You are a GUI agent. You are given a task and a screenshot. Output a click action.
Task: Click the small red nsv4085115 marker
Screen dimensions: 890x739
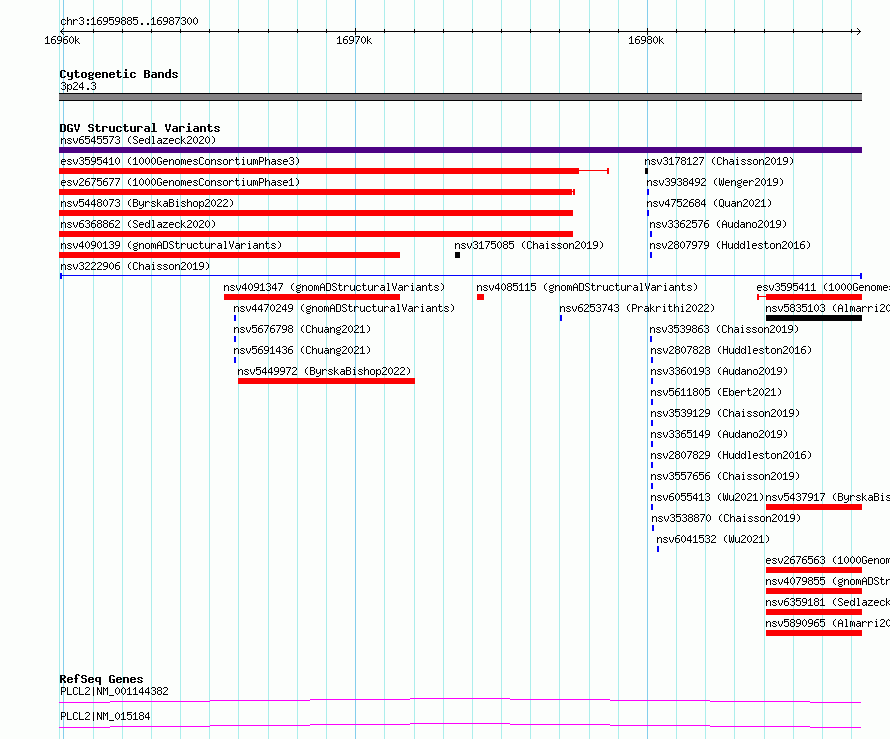coord(481,297)
